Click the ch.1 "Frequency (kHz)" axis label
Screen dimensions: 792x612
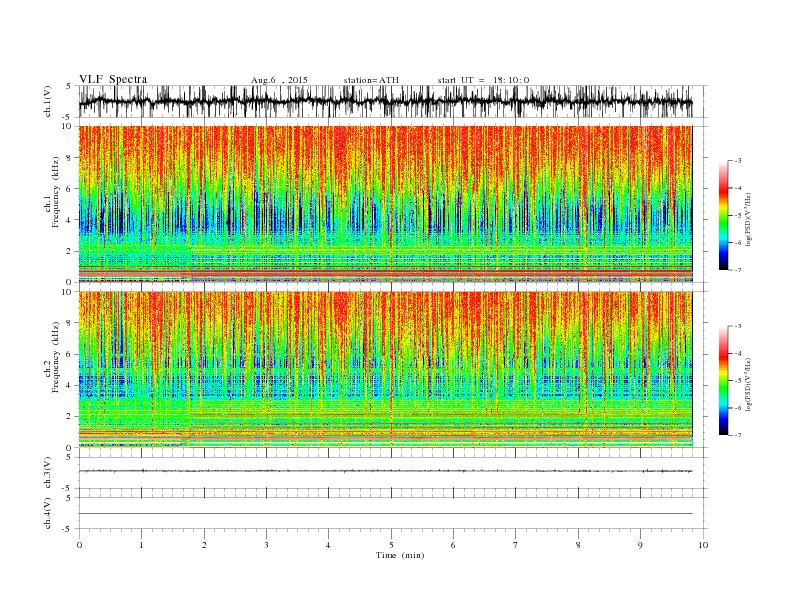56,192
